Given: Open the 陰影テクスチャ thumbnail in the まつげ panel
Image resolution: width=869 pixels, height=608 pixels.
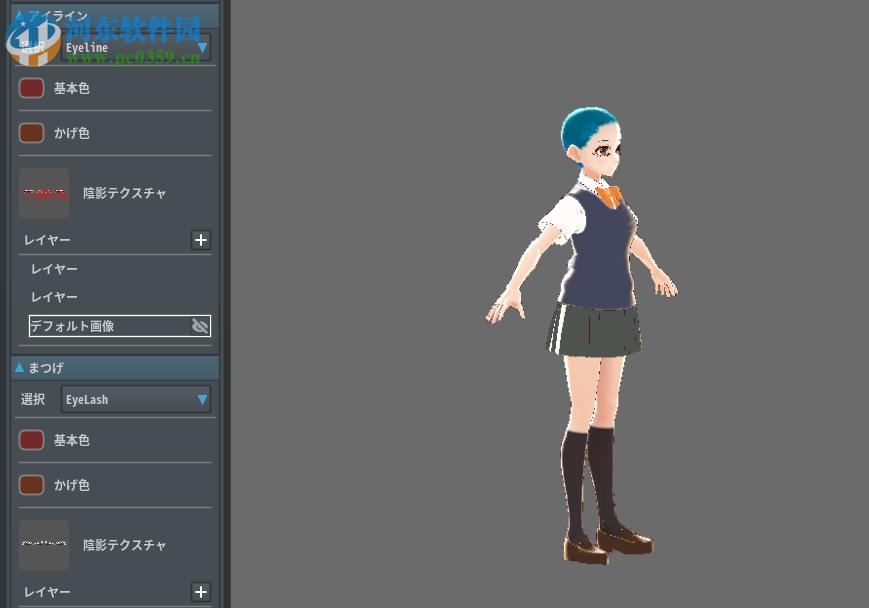Looking at the screenshot, I should pos(44,544).
